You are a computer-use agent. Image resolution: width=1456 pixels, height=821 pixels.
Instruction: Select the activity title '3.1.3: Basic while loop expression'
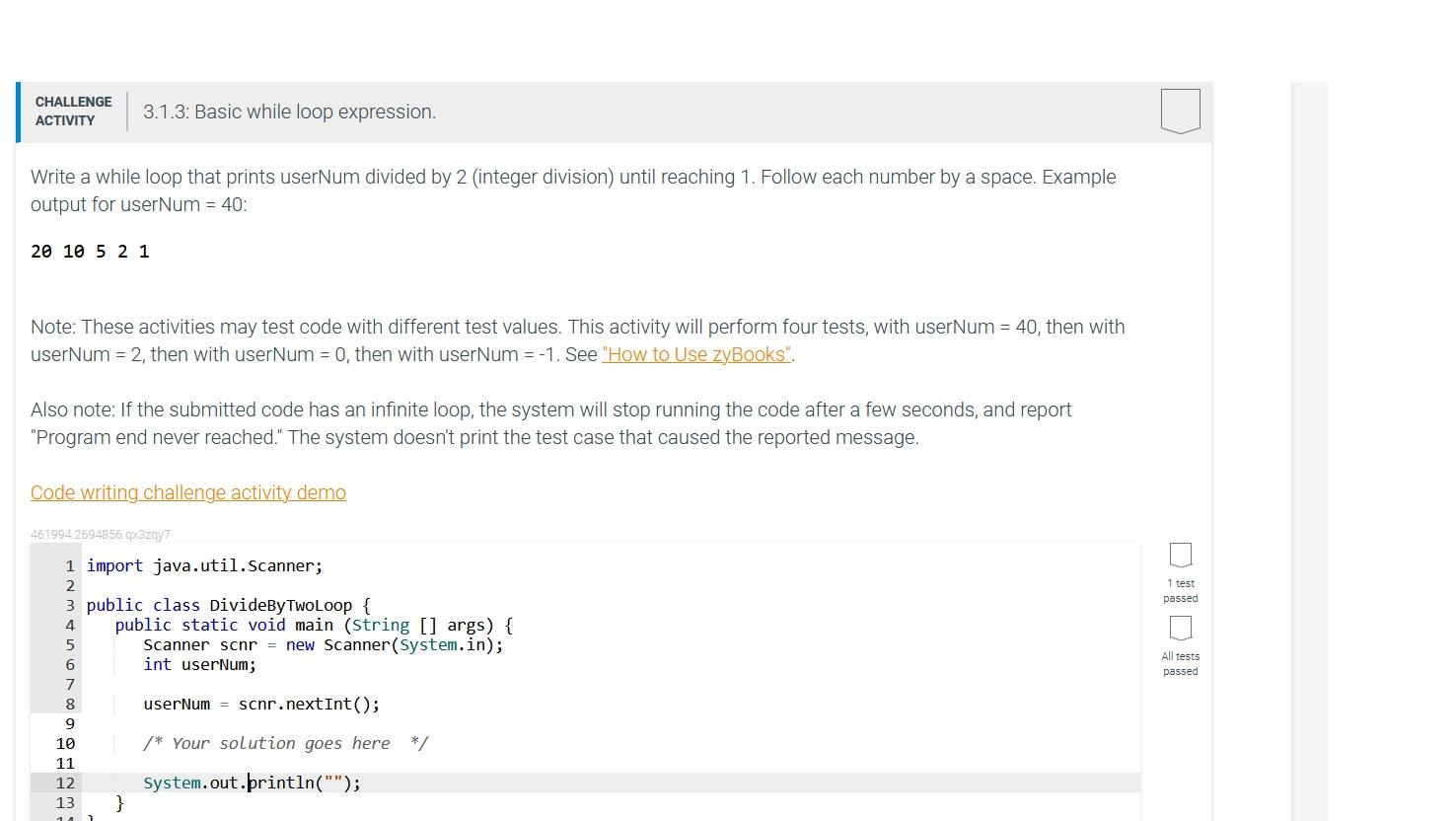click(x=289, y=112)
